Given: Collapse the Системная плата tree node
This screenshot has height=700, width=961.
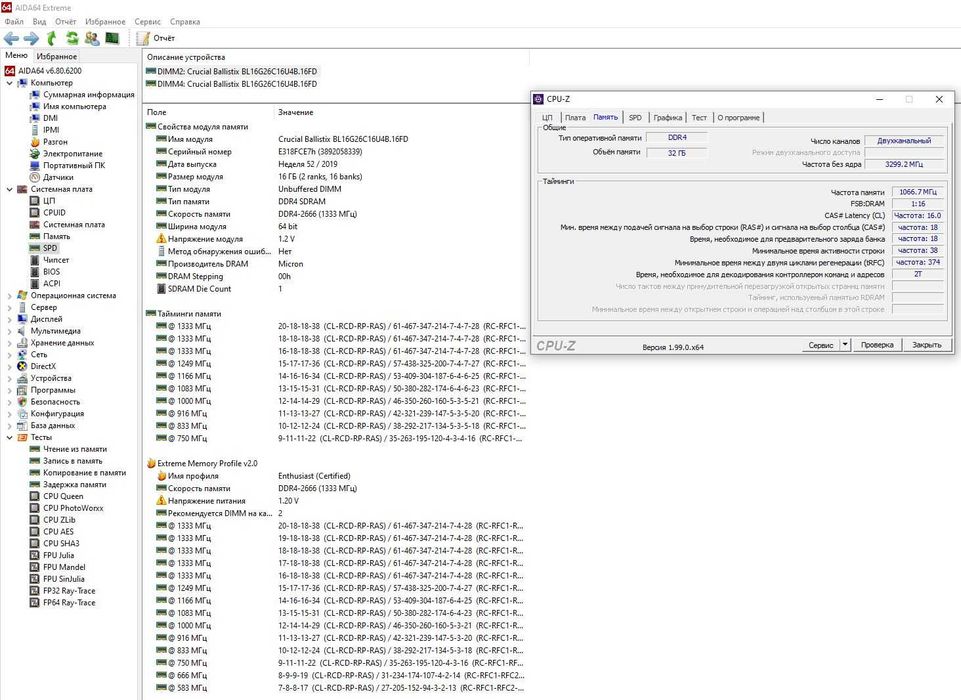Looking at the screenshot, I should (9, 189).
